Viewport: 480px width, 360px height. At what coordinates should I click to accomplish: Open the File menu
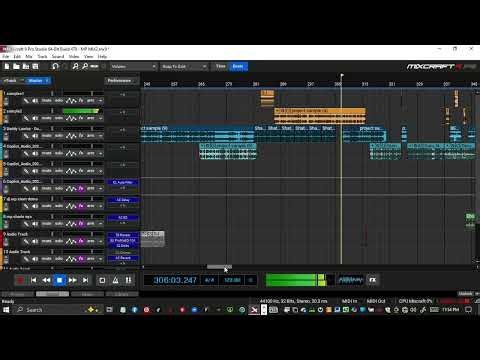click(6, 56)
